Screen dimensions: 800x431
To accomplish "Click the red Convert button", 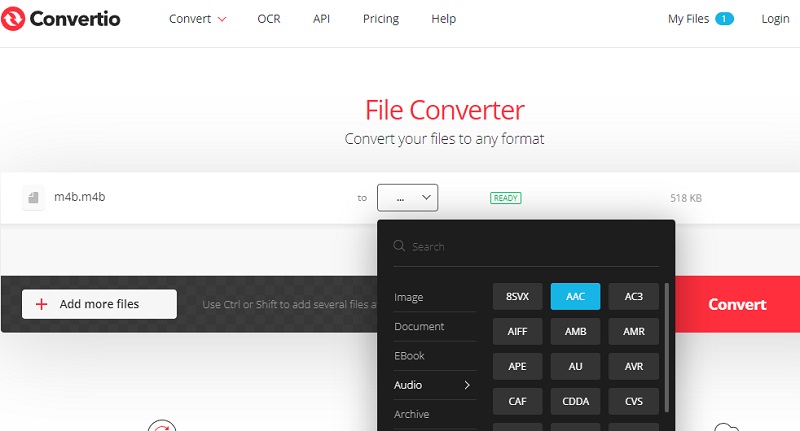I will coord(737,305).
